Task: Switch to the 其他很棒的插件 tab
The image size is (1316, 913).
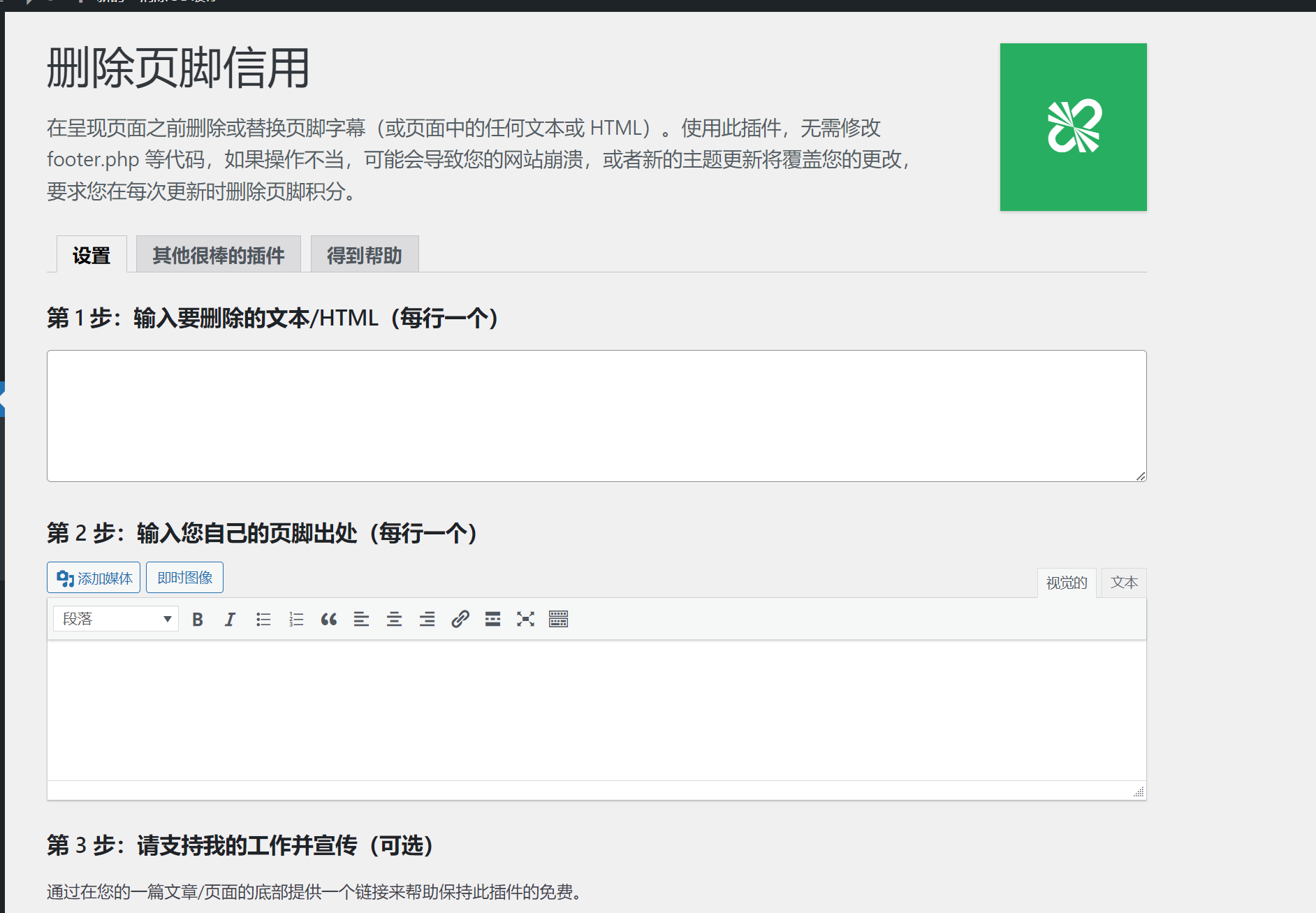Action: [218, 255]
